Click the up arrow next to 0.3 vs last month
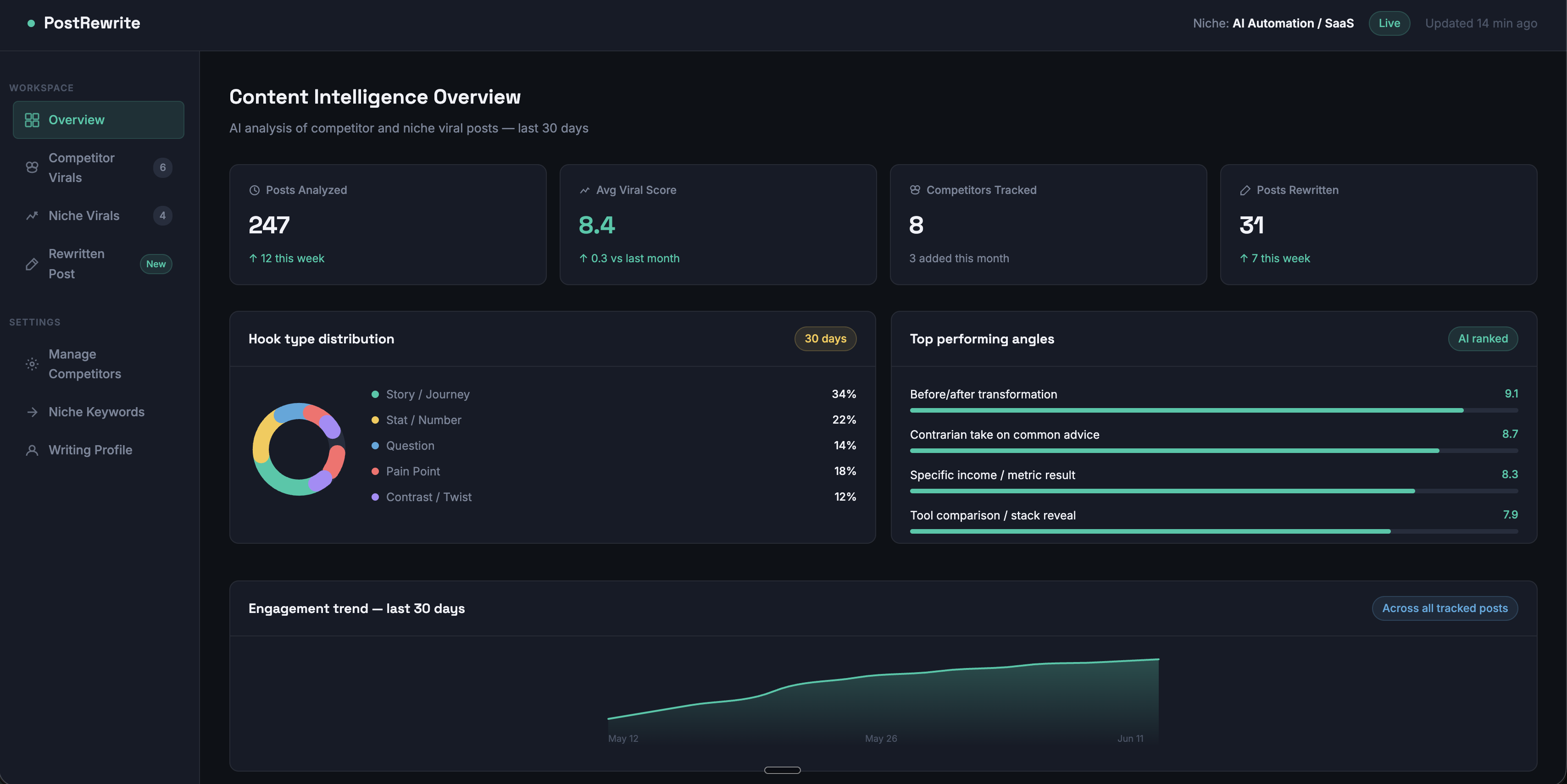Screen dimensions: 1567x784 [x=583, y=258]
